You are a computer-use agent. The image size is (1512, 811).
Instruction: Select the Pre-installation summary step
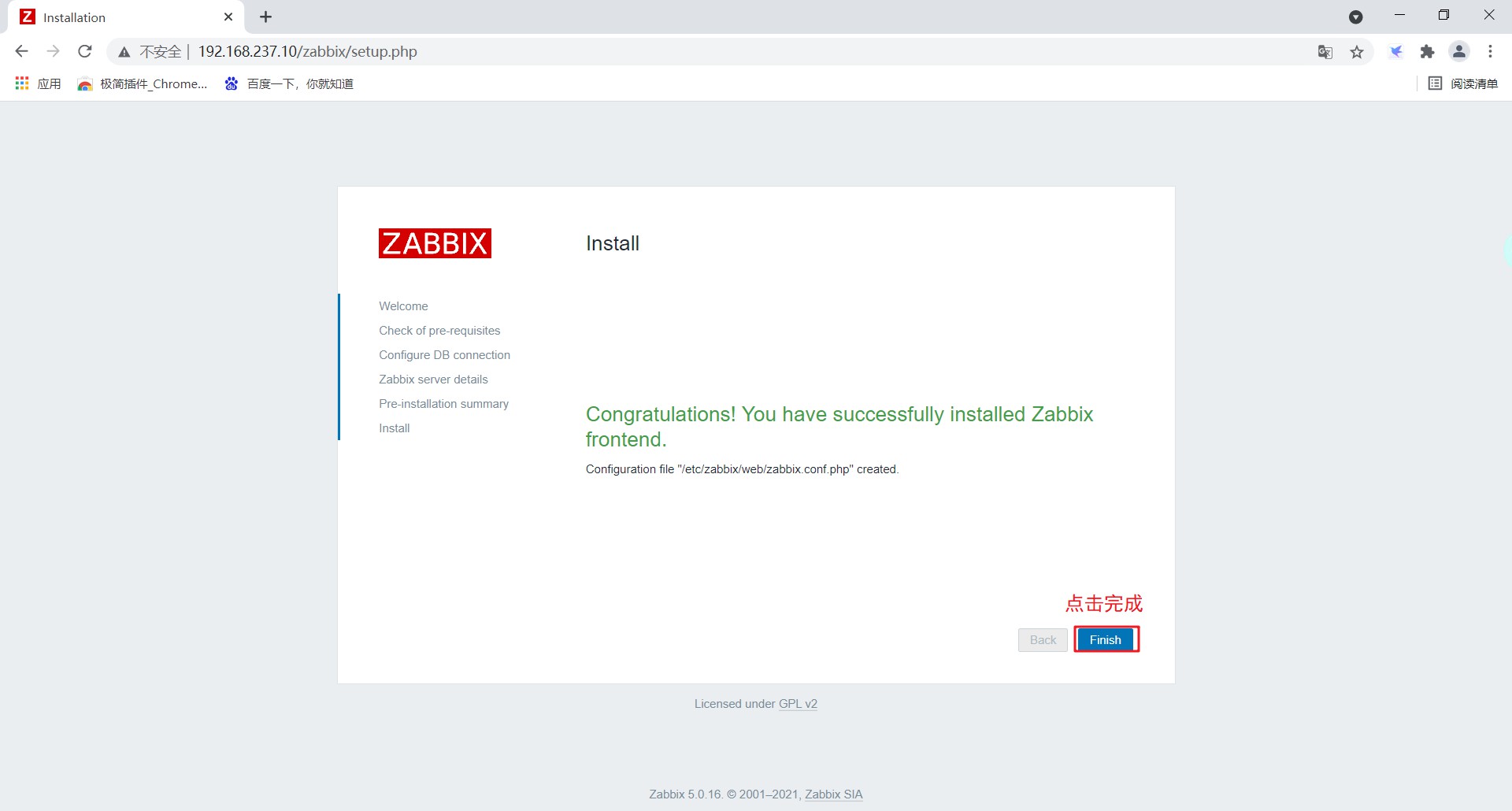click(443, 404)
